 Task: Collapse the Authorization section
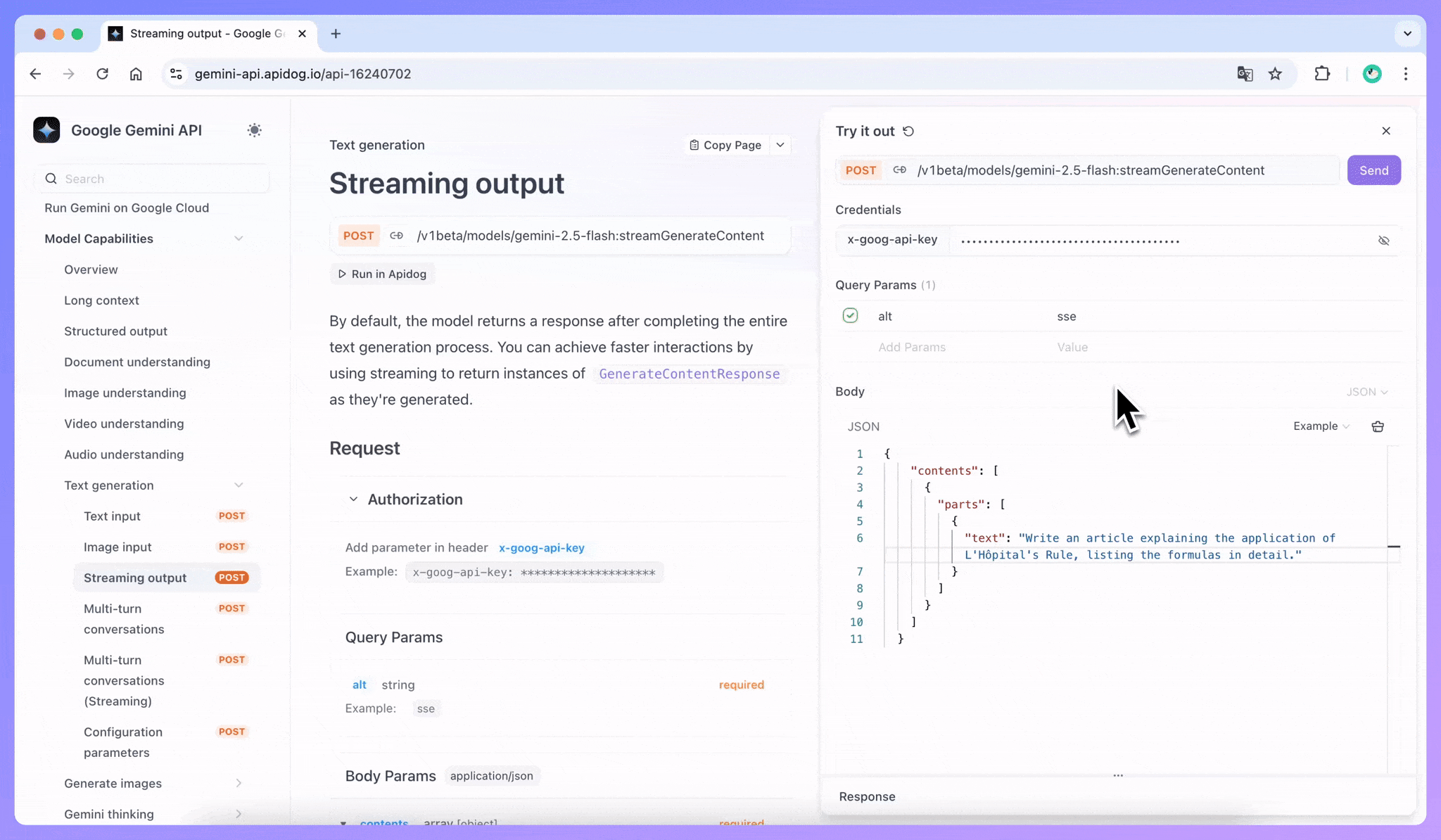353,499
